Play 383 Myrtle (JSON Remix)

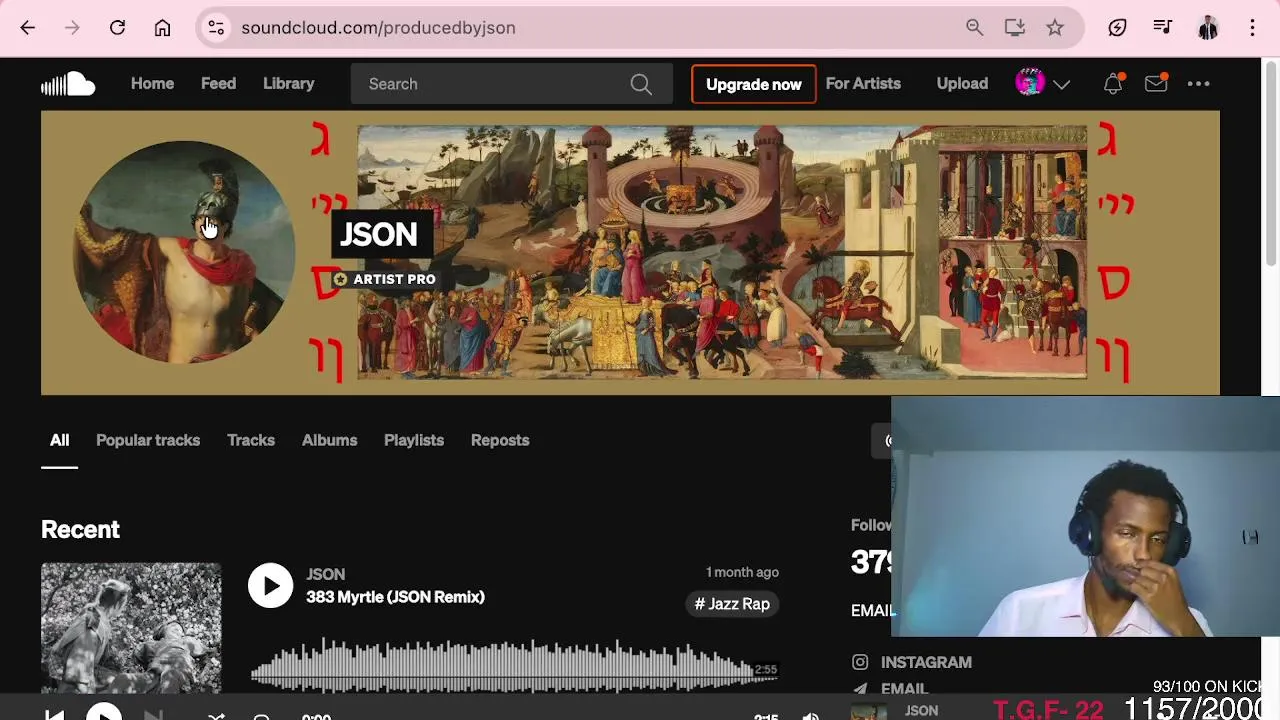click(x=271, y=585)
